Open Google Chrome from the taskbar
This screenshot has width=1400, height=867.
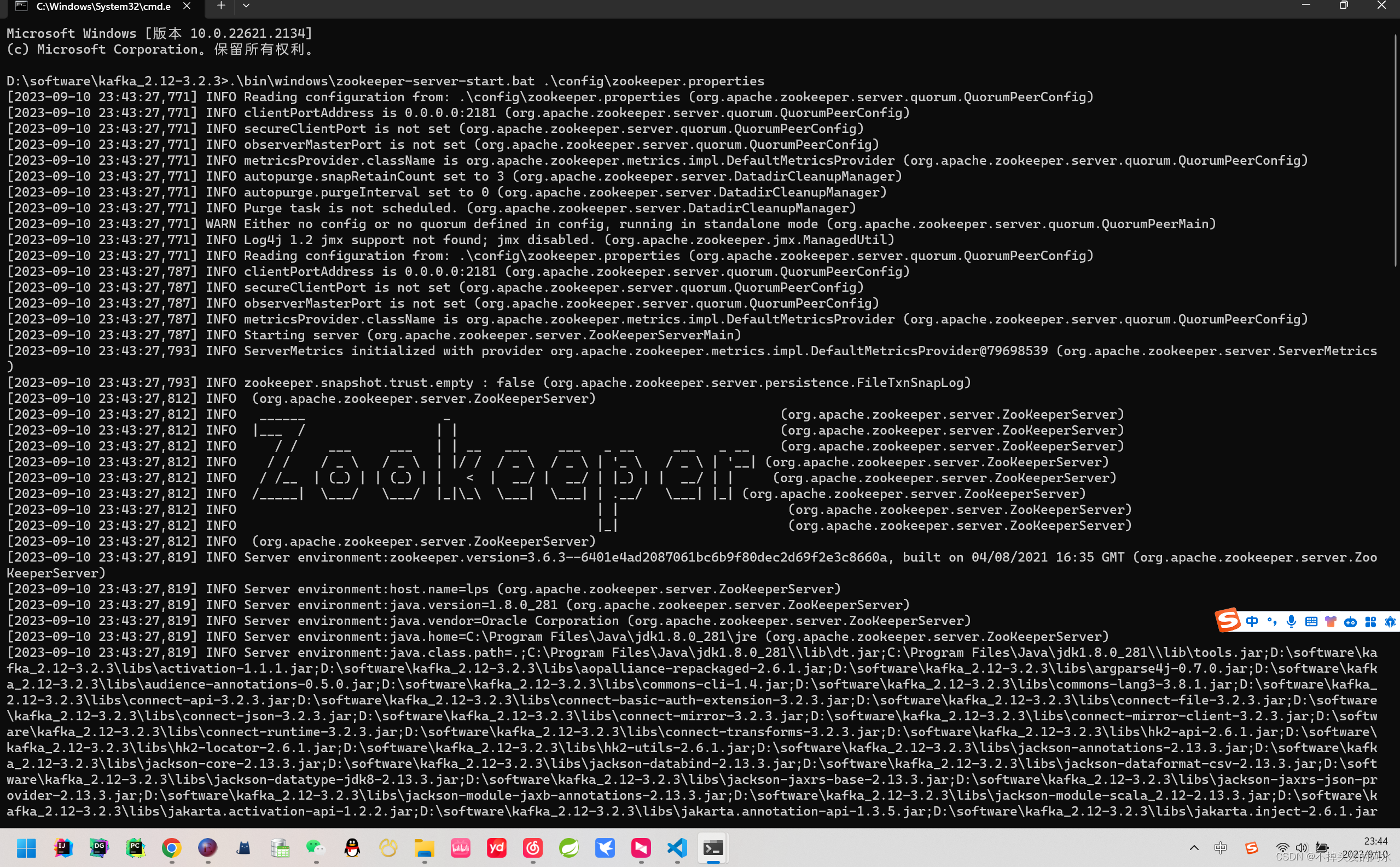click(171, 847)
